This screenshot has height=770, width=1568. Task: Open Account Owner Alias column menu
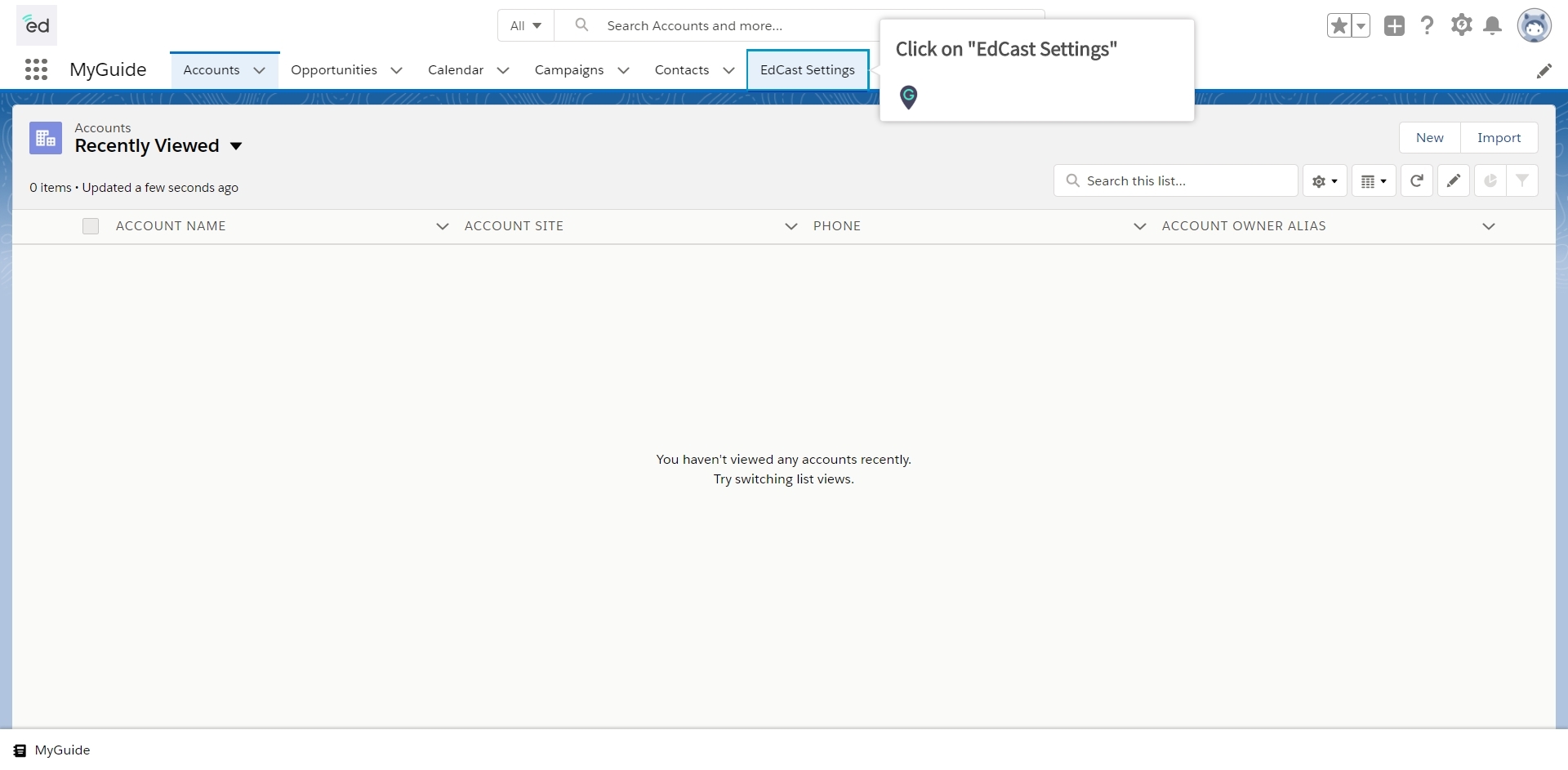pos(1489,226)
